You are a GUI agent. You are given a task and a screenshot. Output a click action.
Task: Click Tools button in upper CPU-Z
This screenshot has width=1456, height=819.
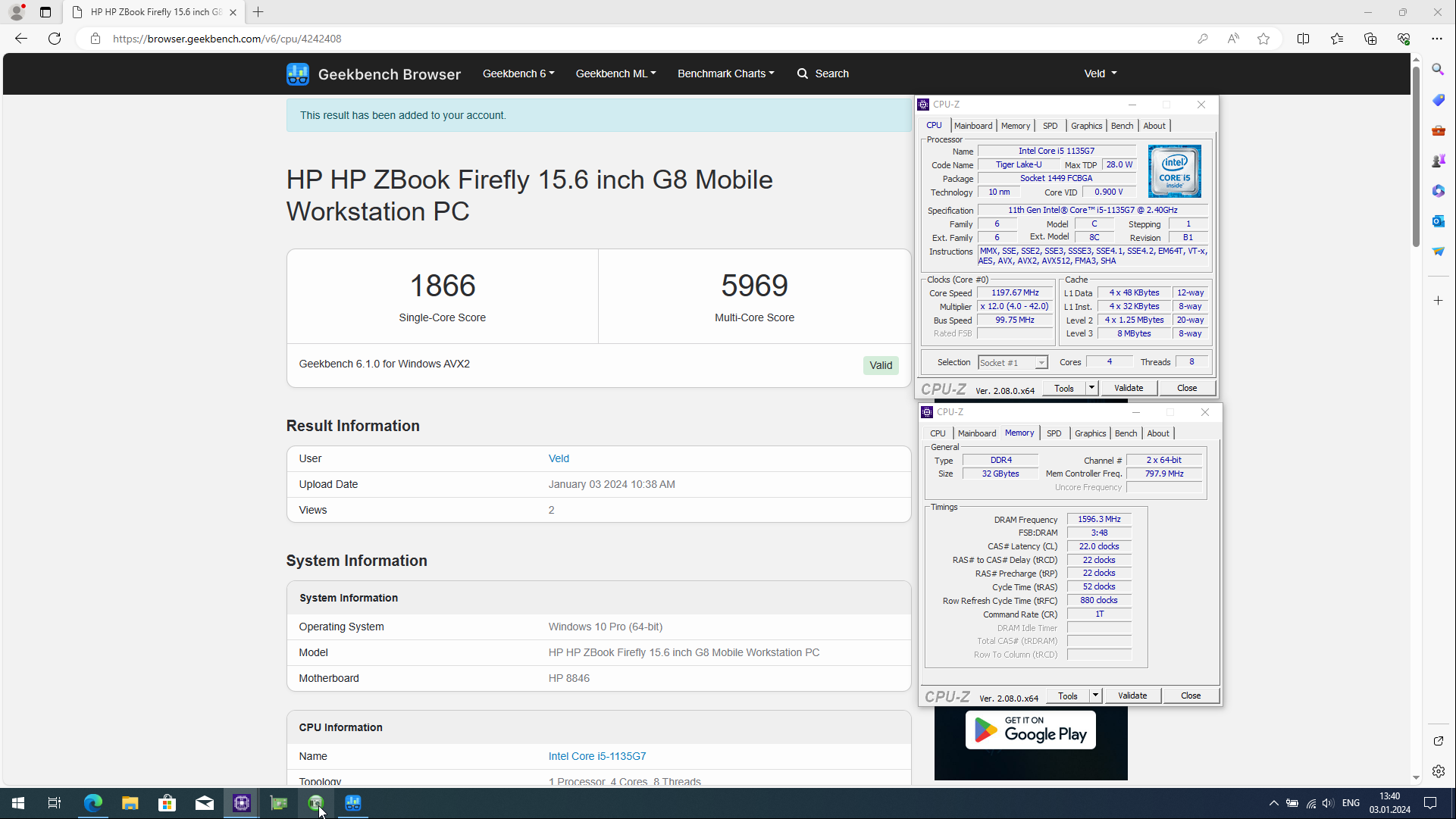[1064, 388]
